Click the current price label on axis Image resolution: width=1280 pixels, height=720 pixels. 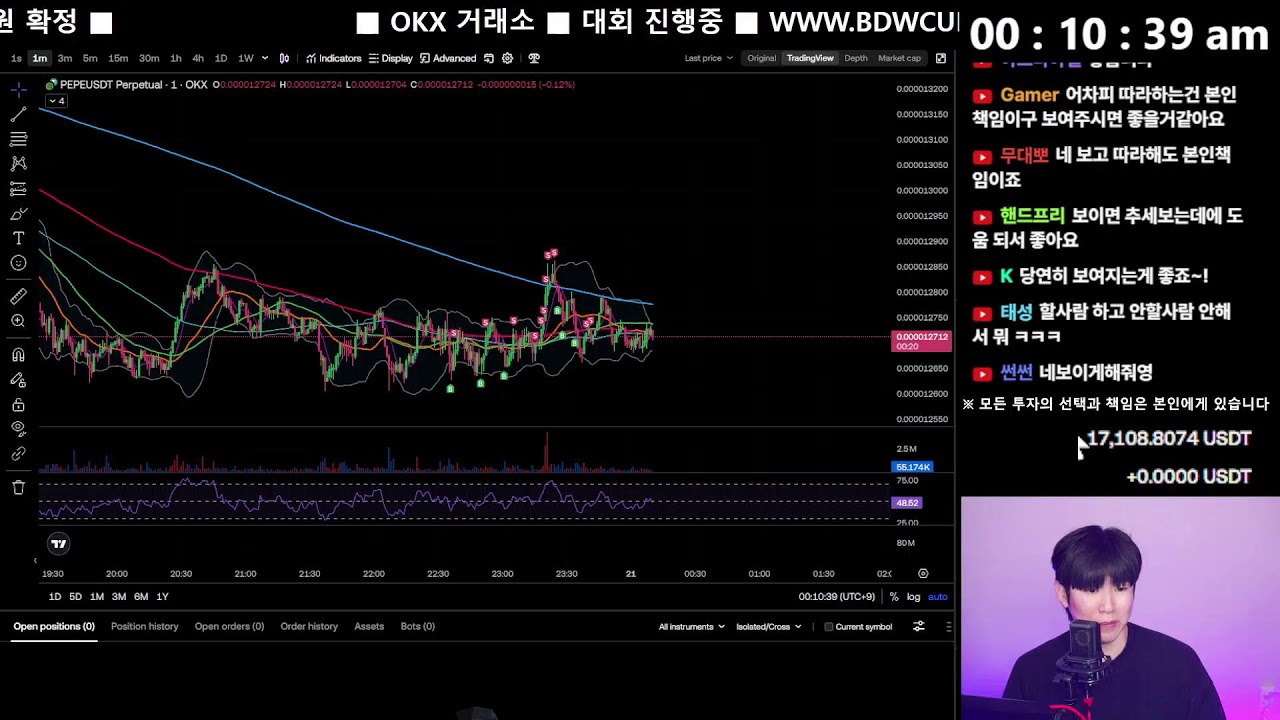920,341
